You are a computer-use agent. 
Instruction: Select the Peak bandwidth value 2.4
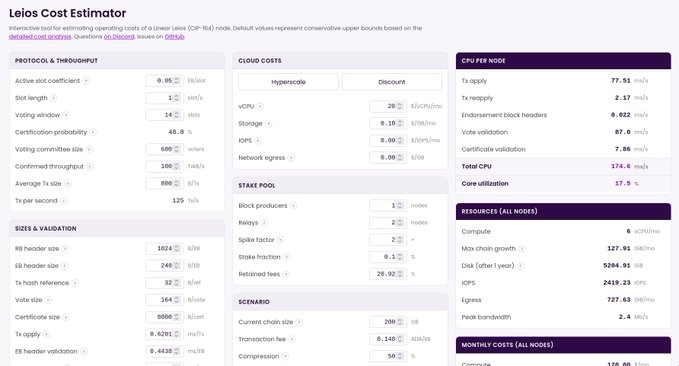625,317
